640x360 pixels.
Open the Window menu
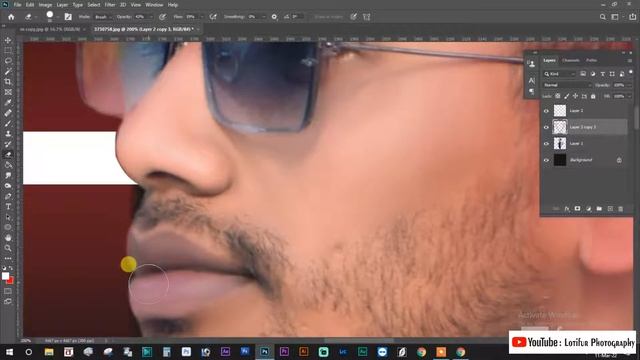point(154,5)
